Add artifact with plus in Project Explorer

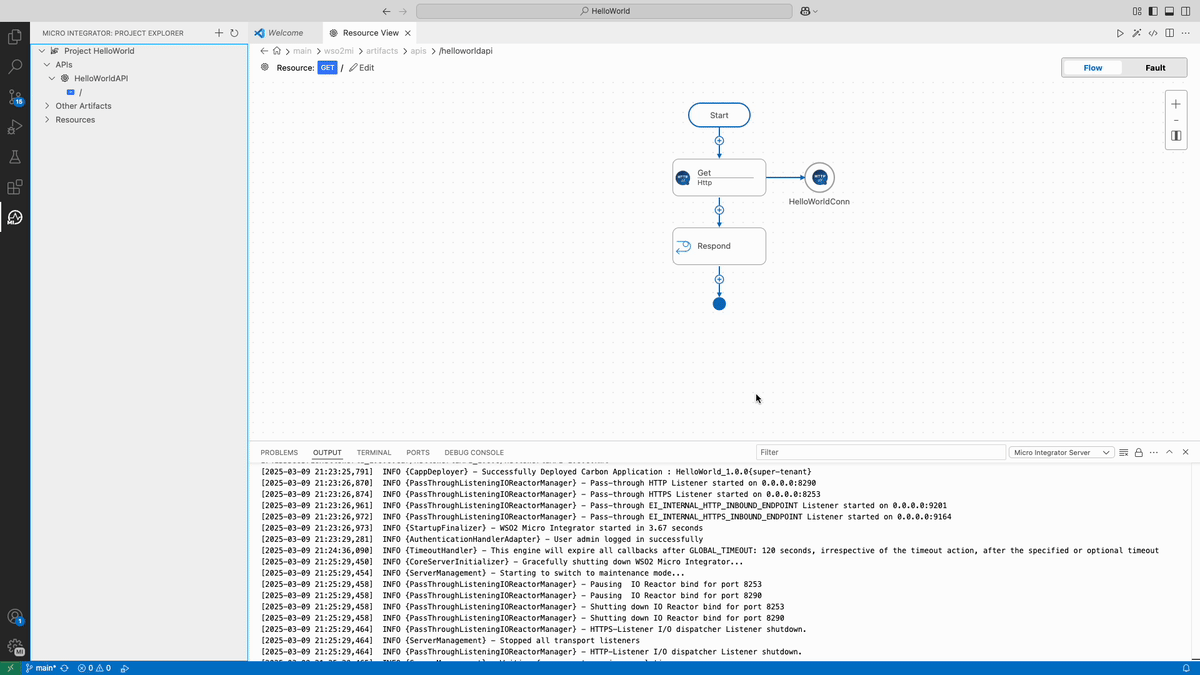219,33
